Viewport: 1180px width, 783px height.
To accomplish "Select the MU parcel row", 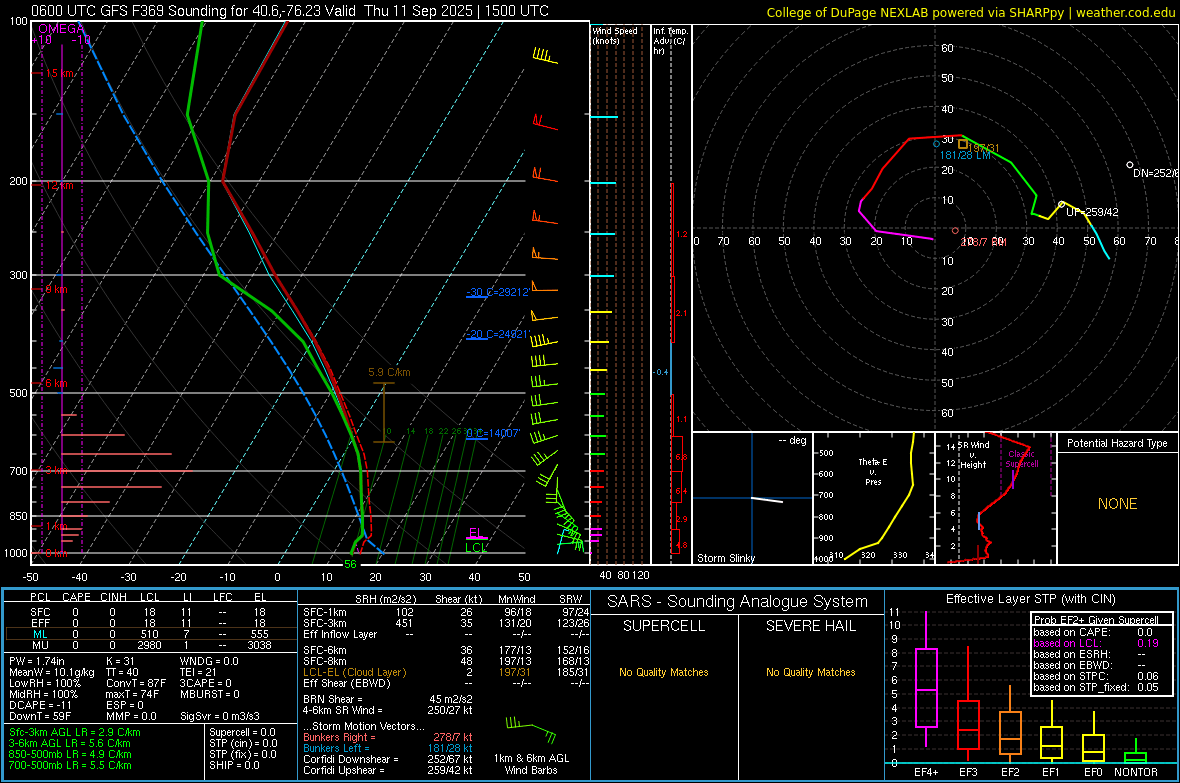I will pos(150,645).
